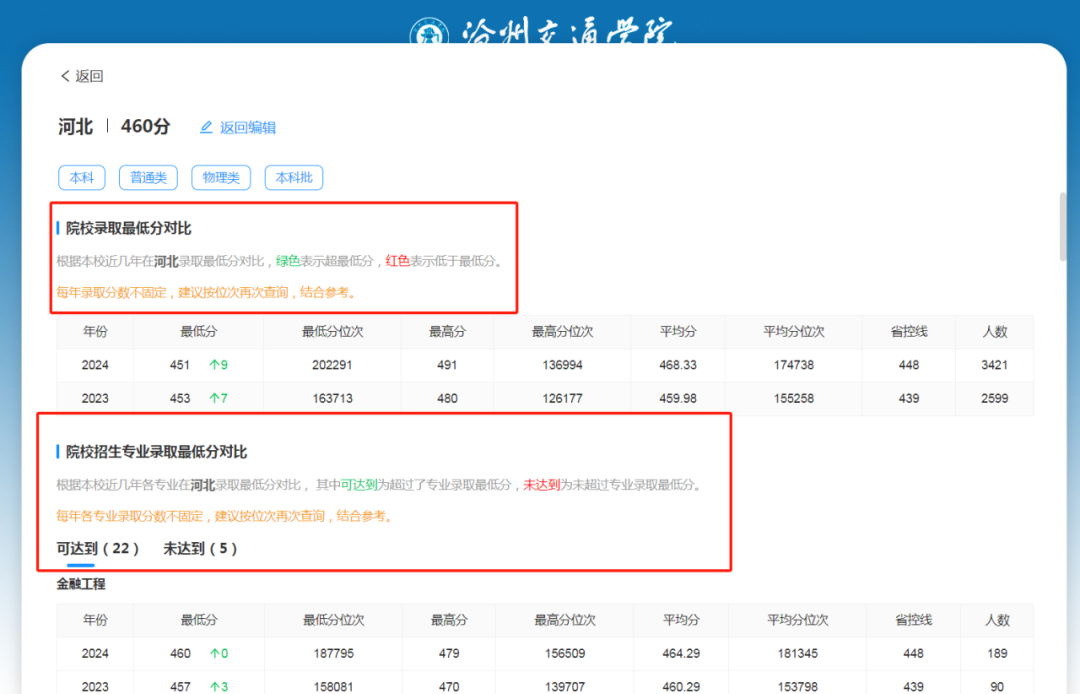Click green up arrow beside 451

213,365
